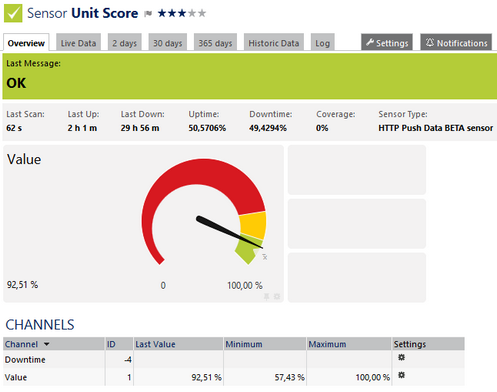This screenshot has height=392, width=497.
Task: Click the Unit Score sensor name
Action: (x=105, y=13)
